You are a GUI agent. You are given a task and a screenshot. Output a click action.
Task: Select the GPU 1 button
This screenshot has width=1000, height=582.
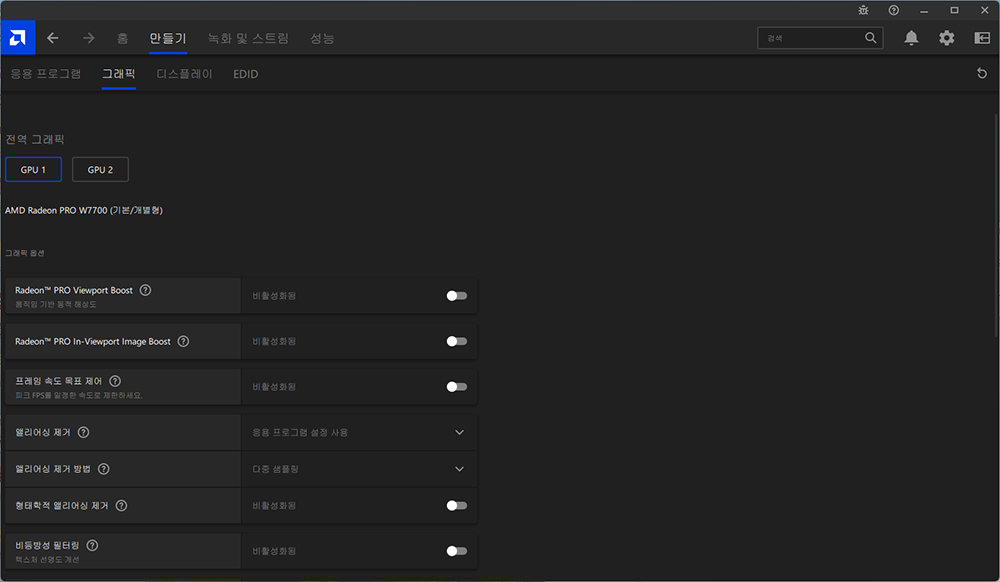tap(33, 170)
